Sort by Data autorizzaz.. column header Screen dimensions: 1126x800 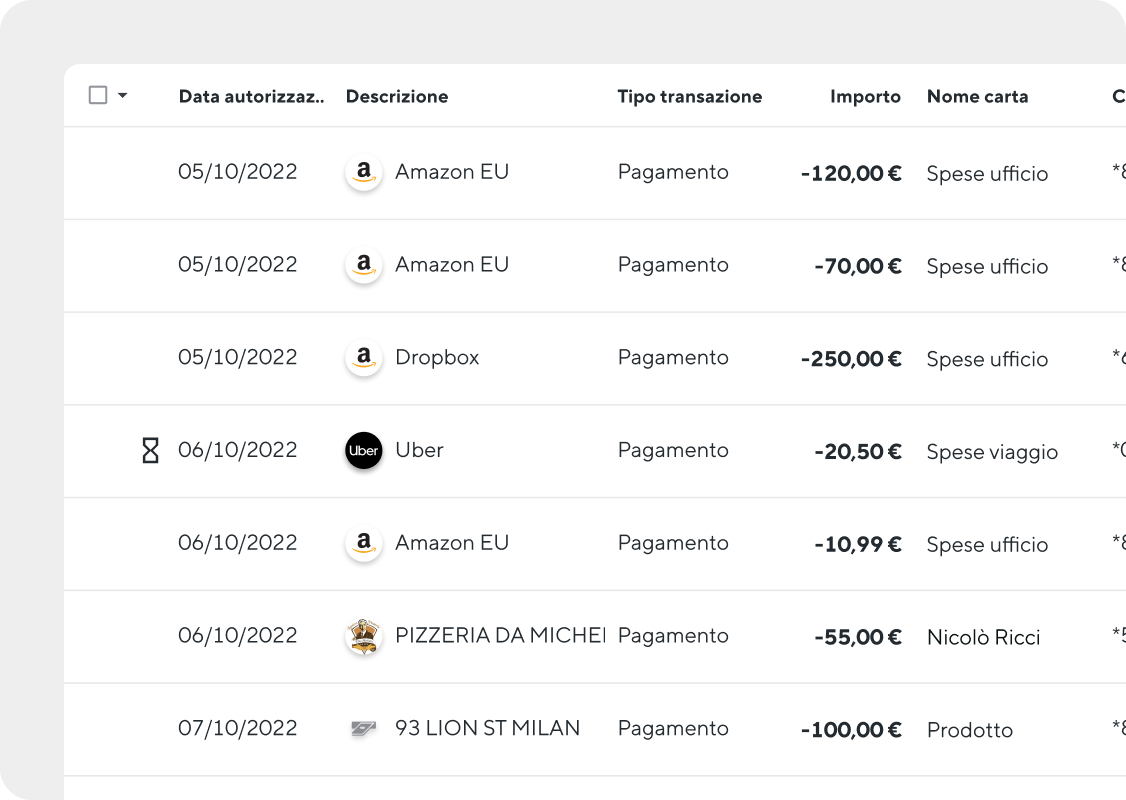(251, 96)
